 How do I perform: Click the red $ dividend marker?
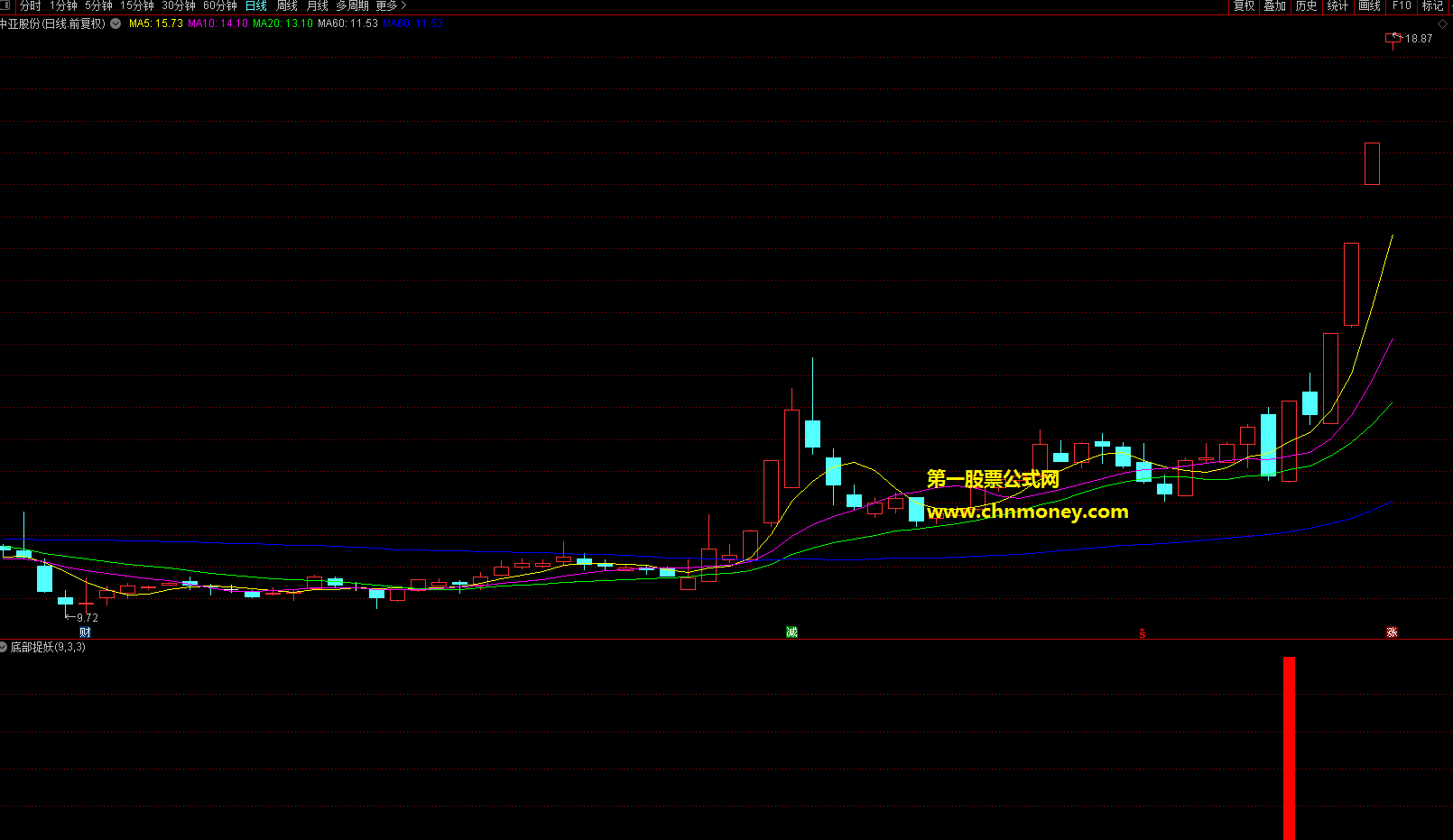[x=1143, y=633]
